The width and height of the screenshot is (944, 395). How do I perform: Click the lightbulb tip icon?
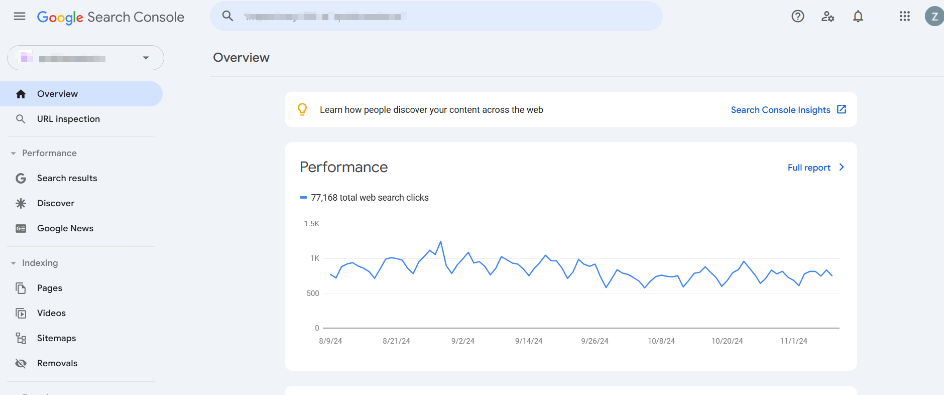click(303, 110)
